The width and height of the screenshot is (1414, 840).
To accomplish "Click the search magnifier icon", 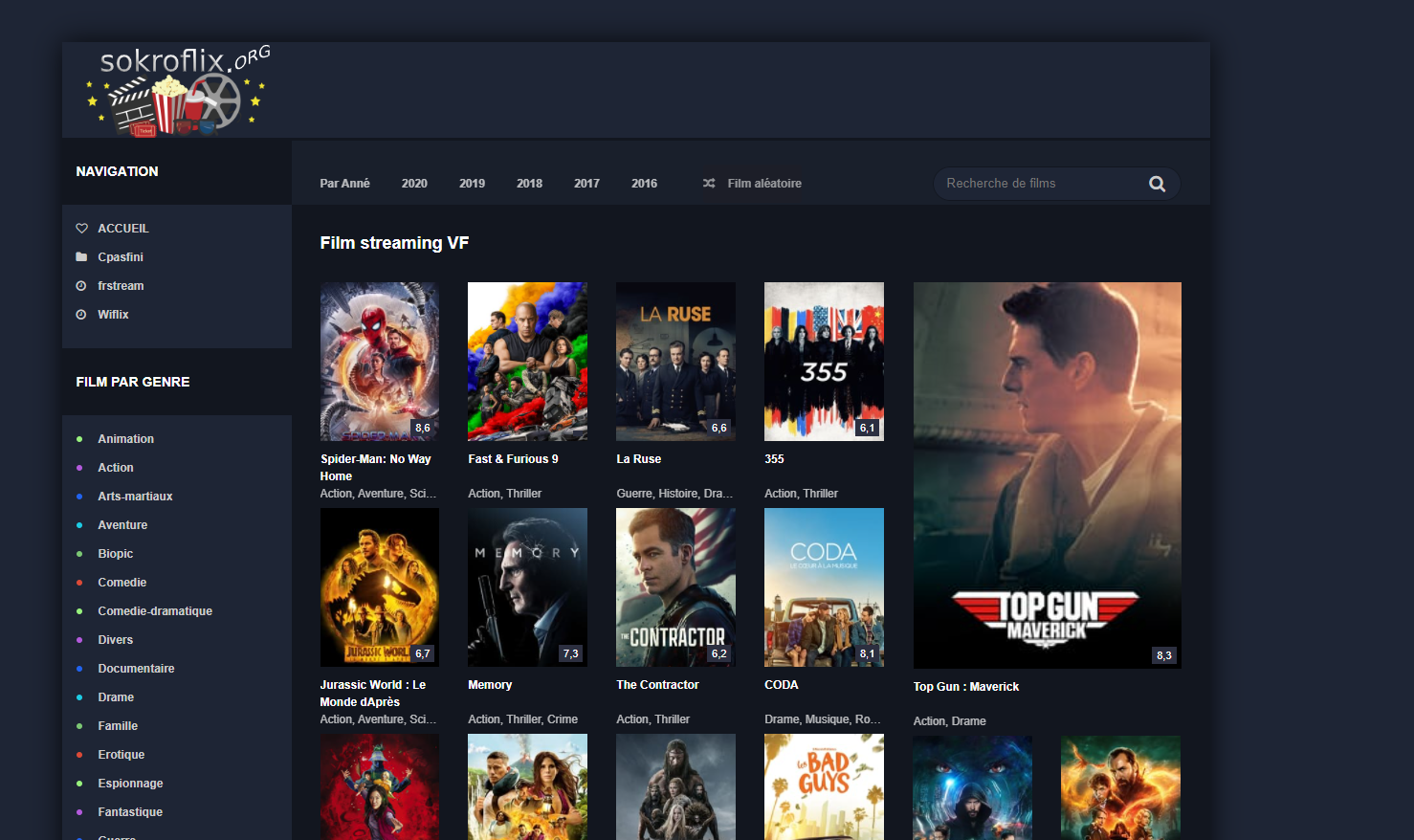I will click(x=1157, y=184).
